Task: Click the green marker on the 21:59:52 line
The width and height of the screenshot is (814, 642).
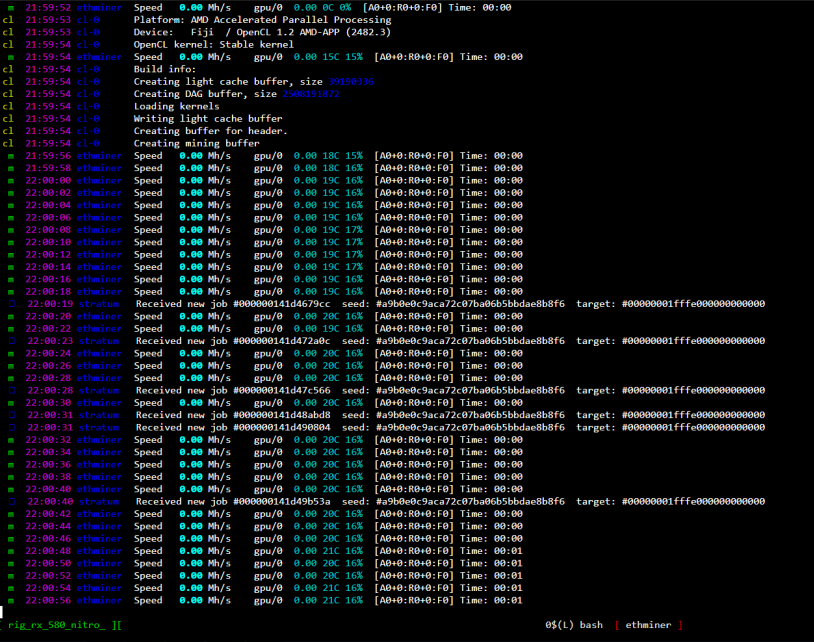Action: [x=9, y=8]
